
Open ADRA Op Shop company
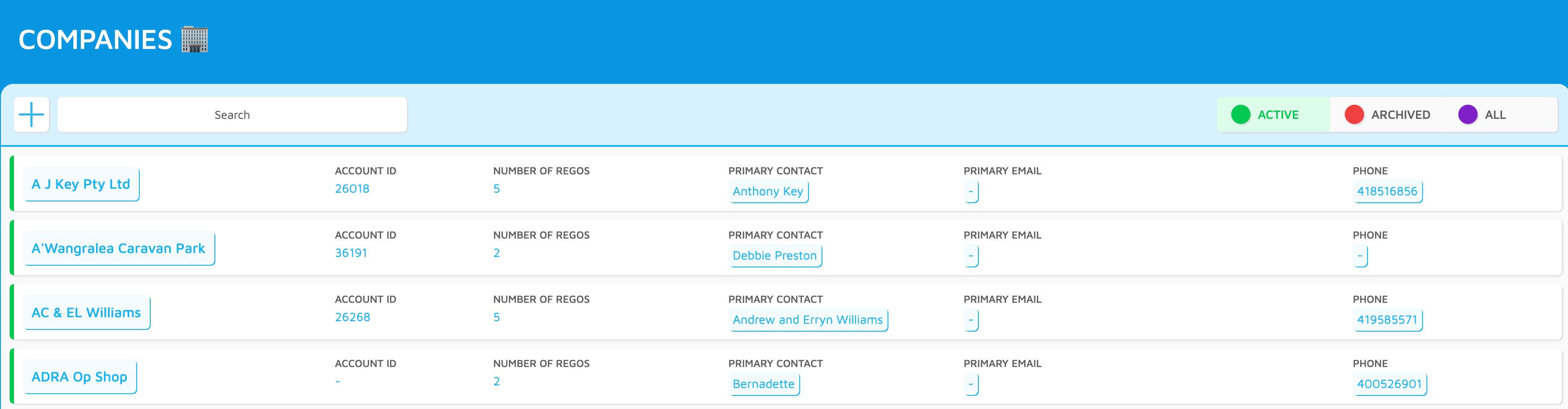[x=80, y=377]
